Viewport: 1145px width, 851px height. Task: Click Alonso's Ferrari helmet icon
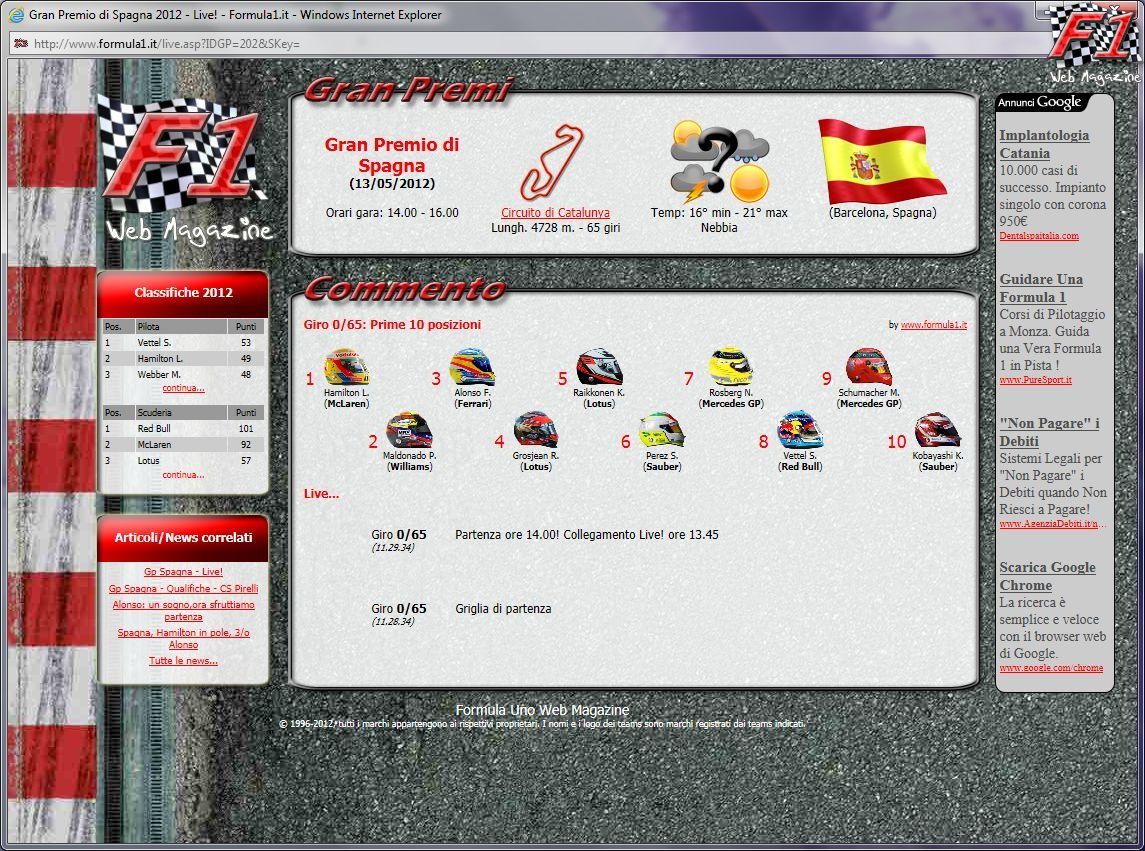(x=472, y=367)
